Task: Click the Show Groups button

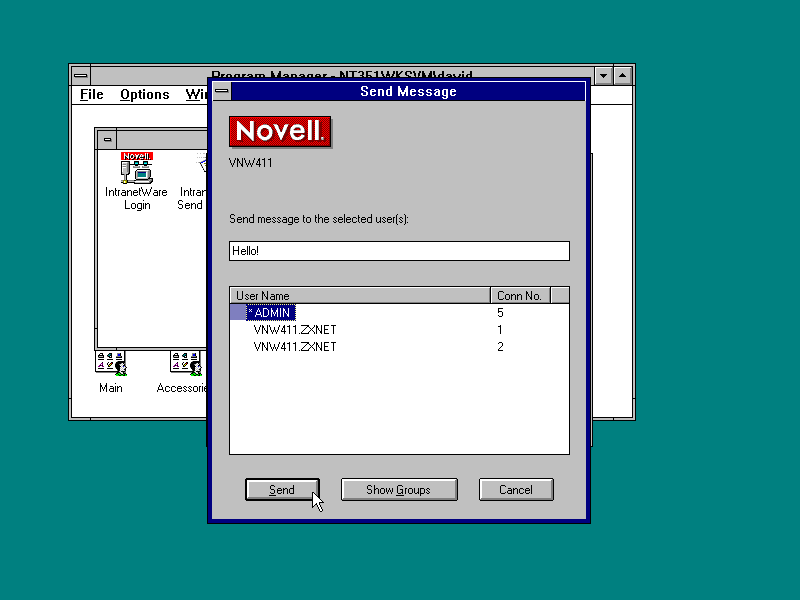Action: [399, 490]
